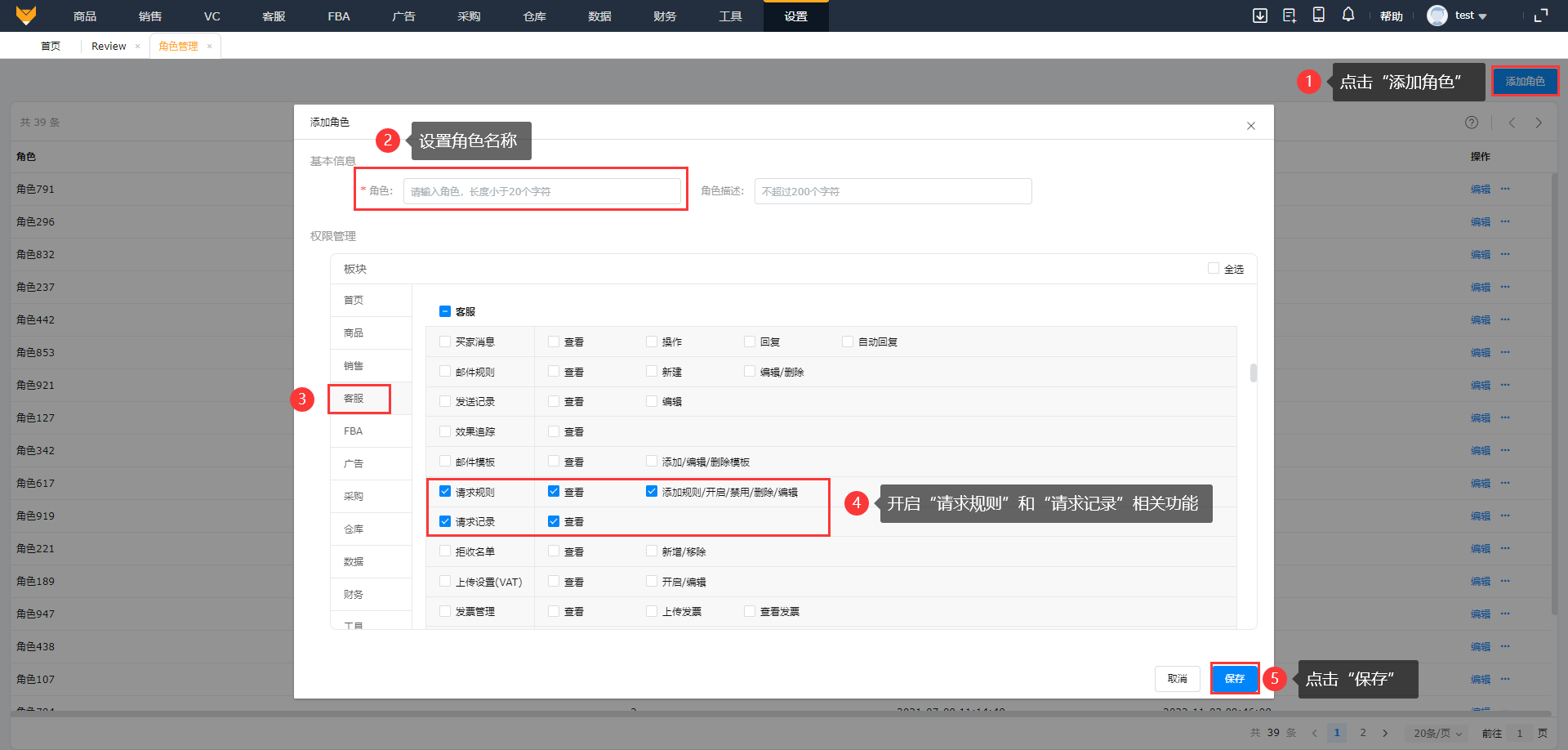Image resolution: width=1568 pixels, height=750 pixels.
Task: Open the 设置 top menu
Action: (x=795, y=16)
